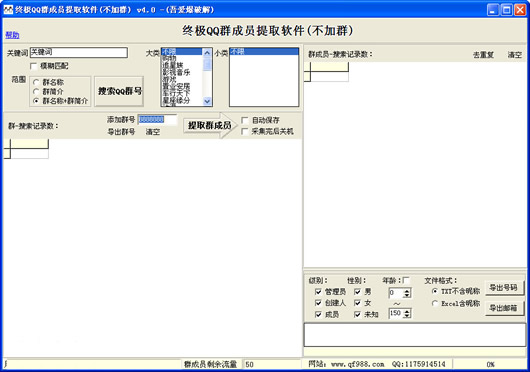Enable the 模糊匹配 fuzzy match checkbox

coord(33,66)
